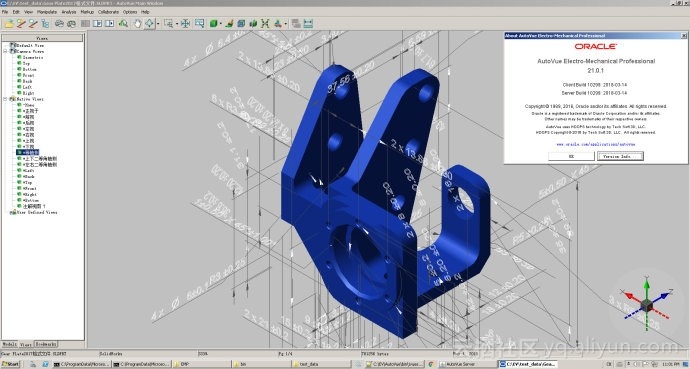
Task: Open the File menu
Action: [5, 12]
